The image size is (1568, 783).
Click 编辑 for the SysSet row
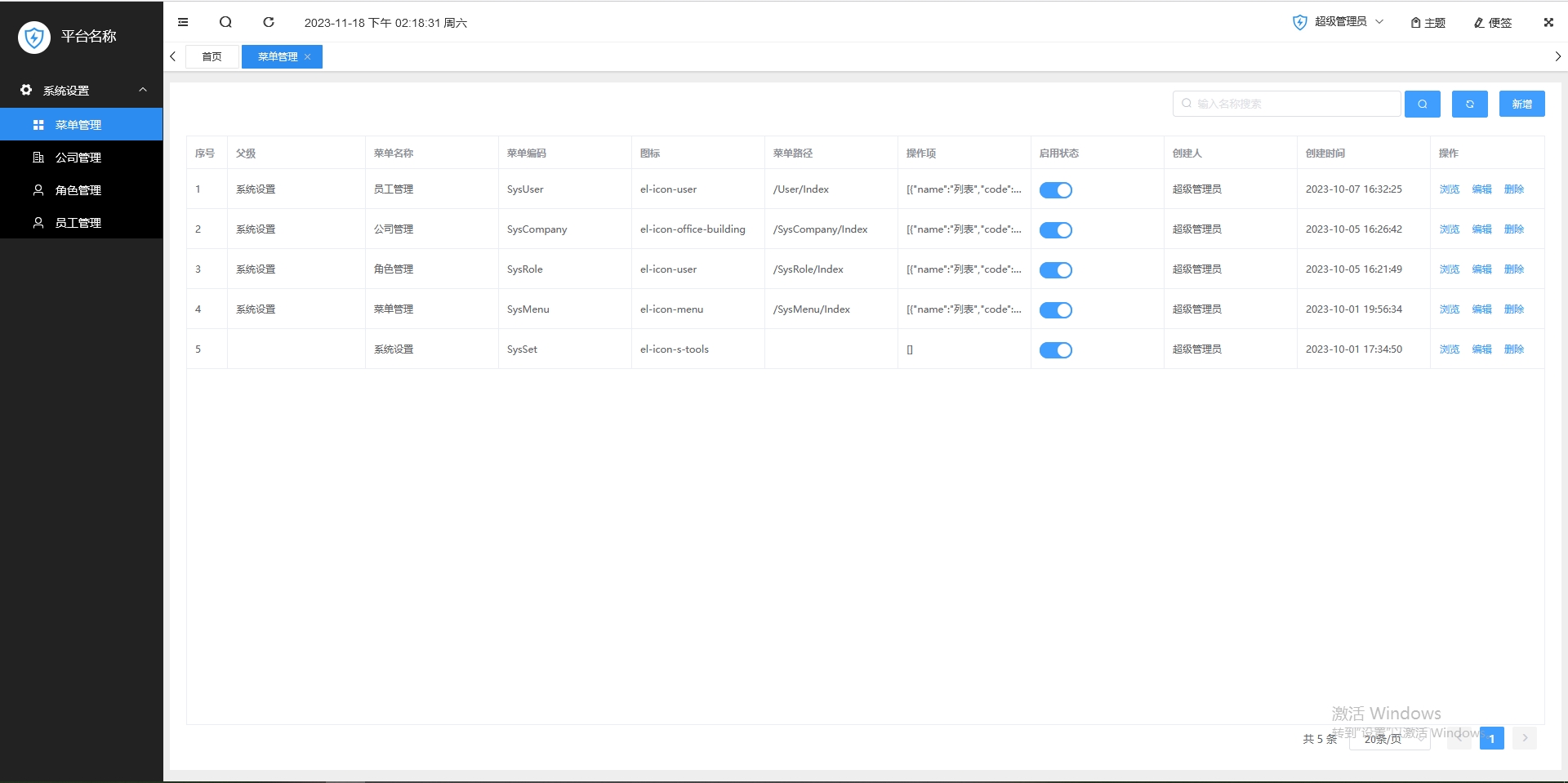click(1481, 349)
